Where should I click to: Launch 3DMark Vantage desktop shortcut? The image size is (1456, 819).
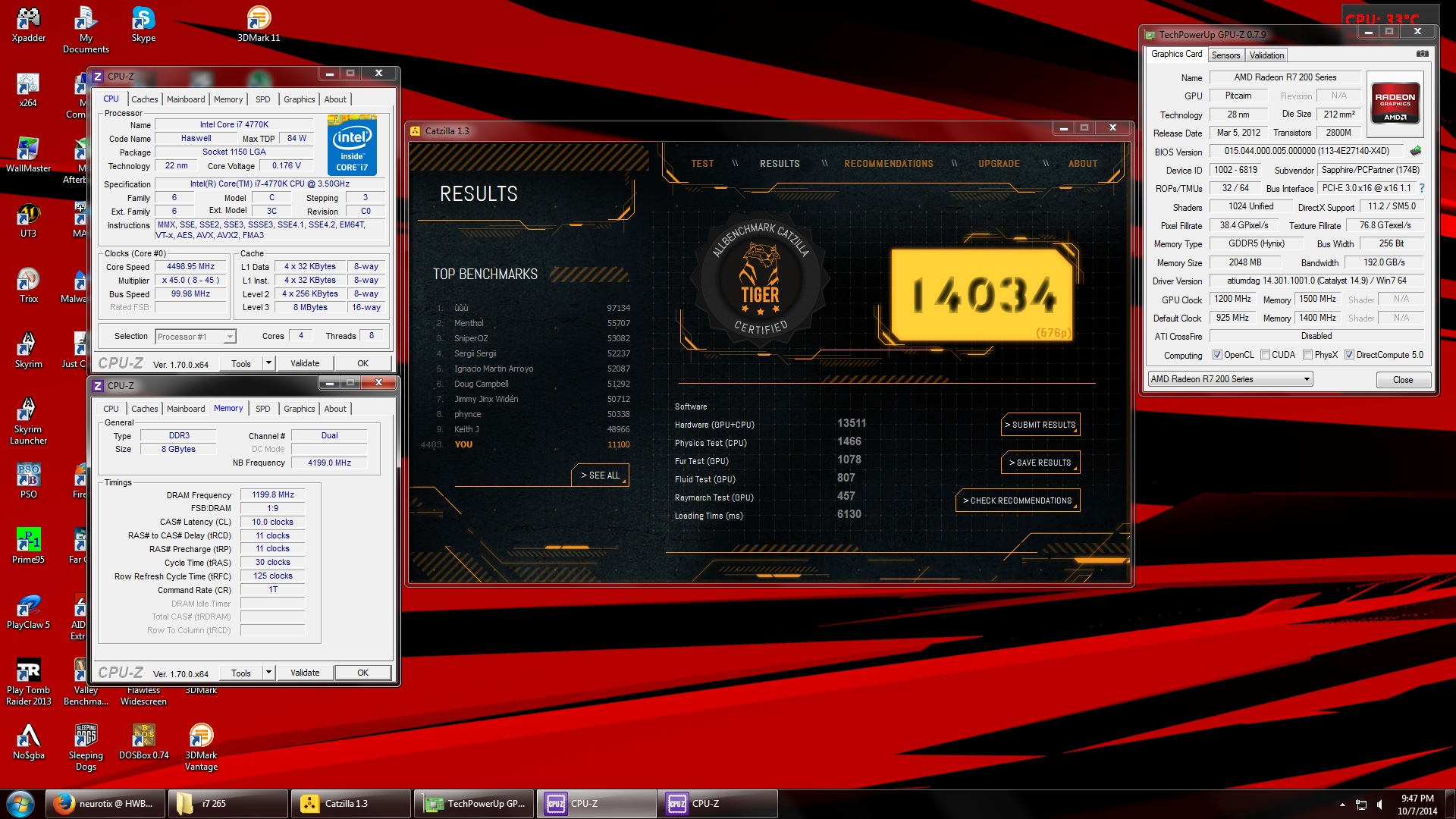click(201, 747)
